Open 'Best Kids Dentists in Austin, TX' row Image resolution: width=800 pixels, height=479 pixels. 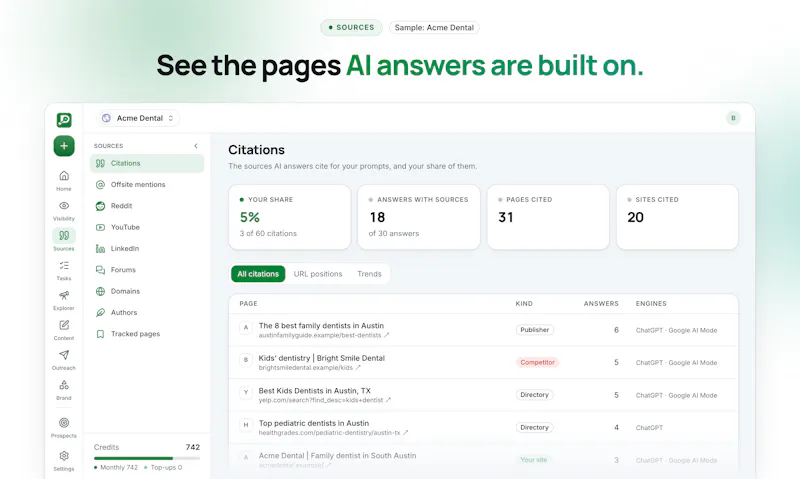click(x=483, y=395)
